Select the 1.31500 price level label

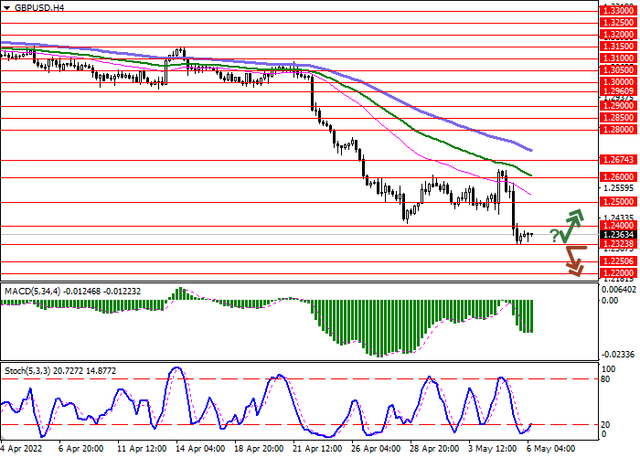click(x=618, y=47)
